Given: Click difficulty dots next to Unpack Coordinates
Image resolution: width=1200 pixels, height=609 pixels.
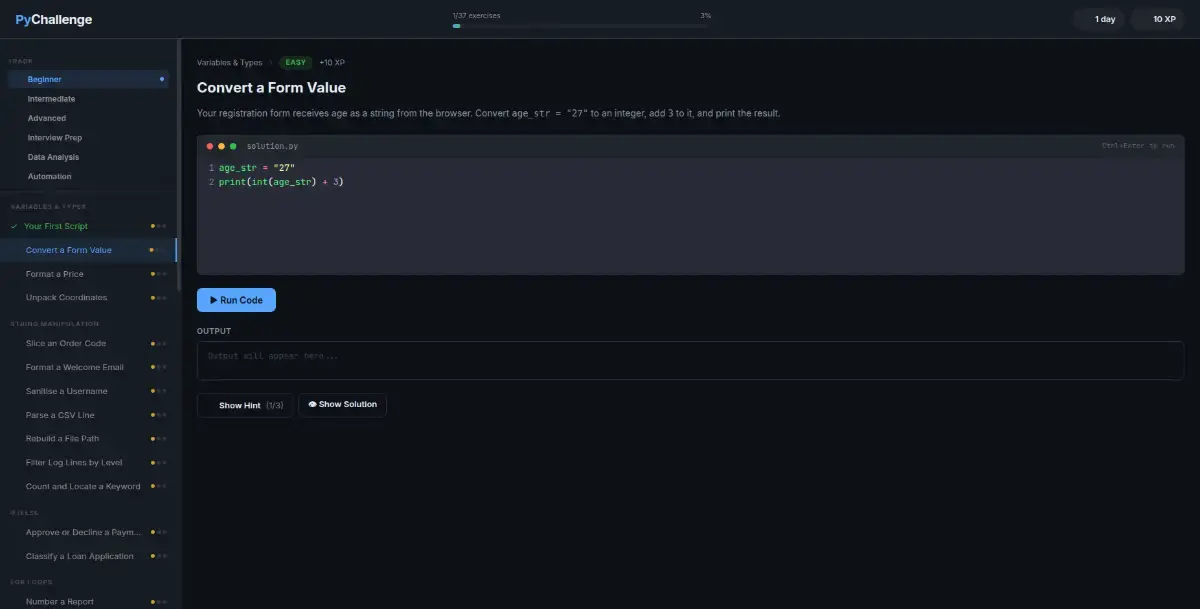Looking at the screenshot, I should coord(158,298).
